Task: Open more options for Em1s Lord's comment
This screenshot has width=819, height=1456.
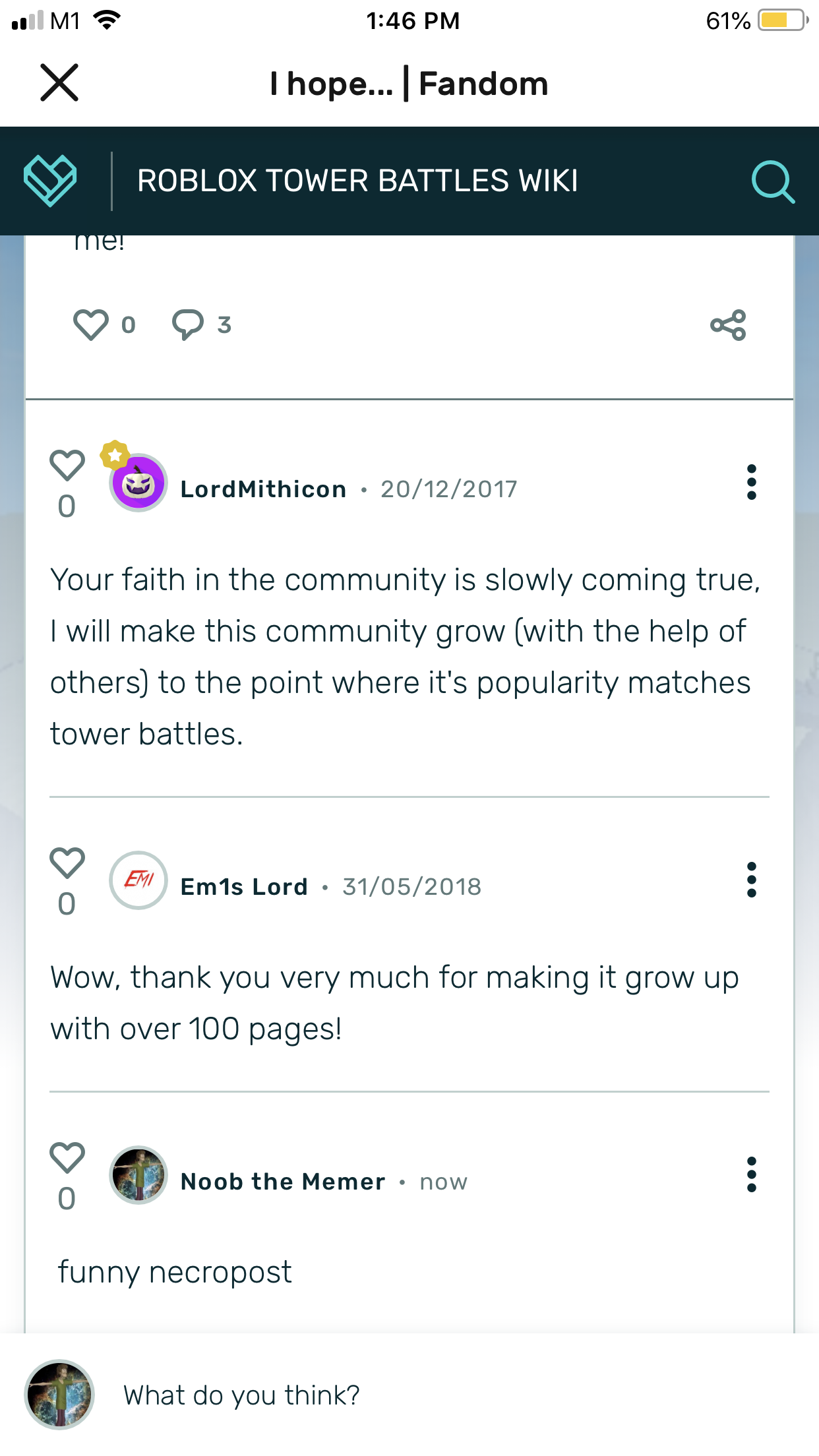Action: pos(751,880)
